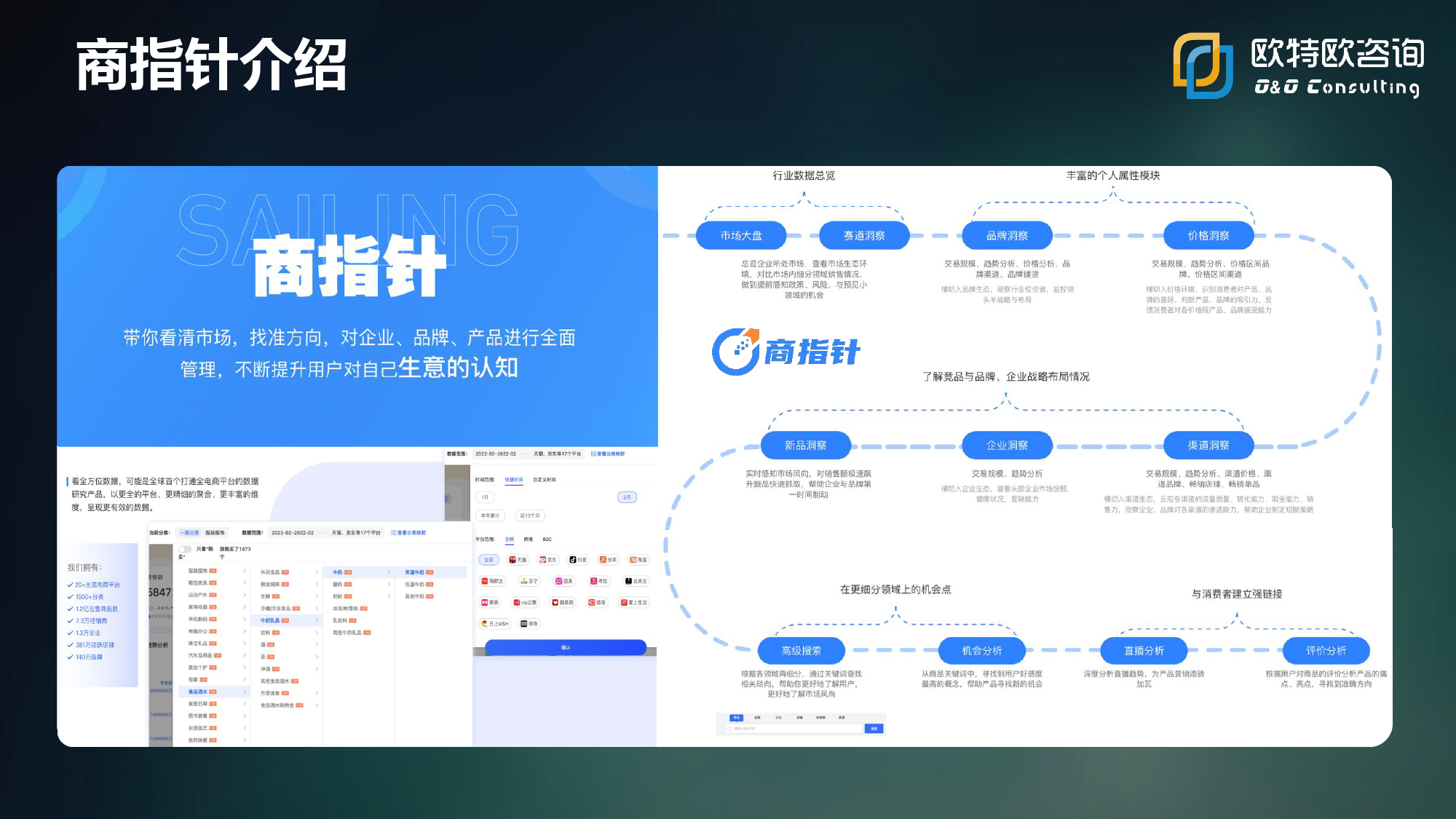Expand the 酸奶 subcategory arrow
The width and height of the screenshot is (1456, 819).
(389, 585)
